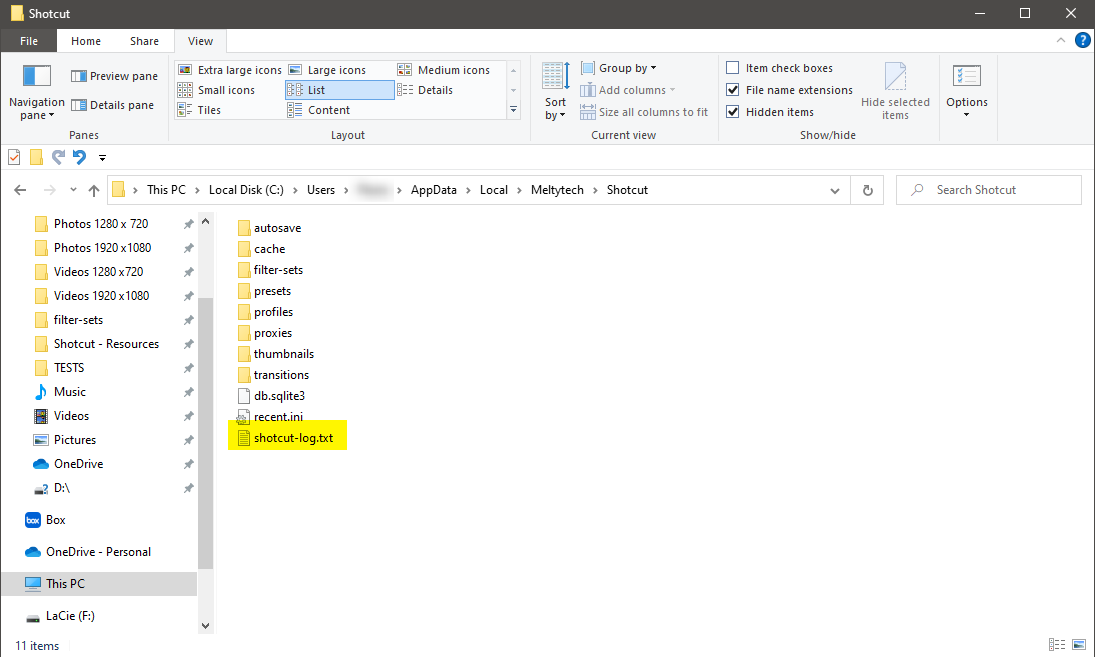The width and height of the screenshot is (1095, 657).
Task: Choose the List layout
Action: click(340, 90)
